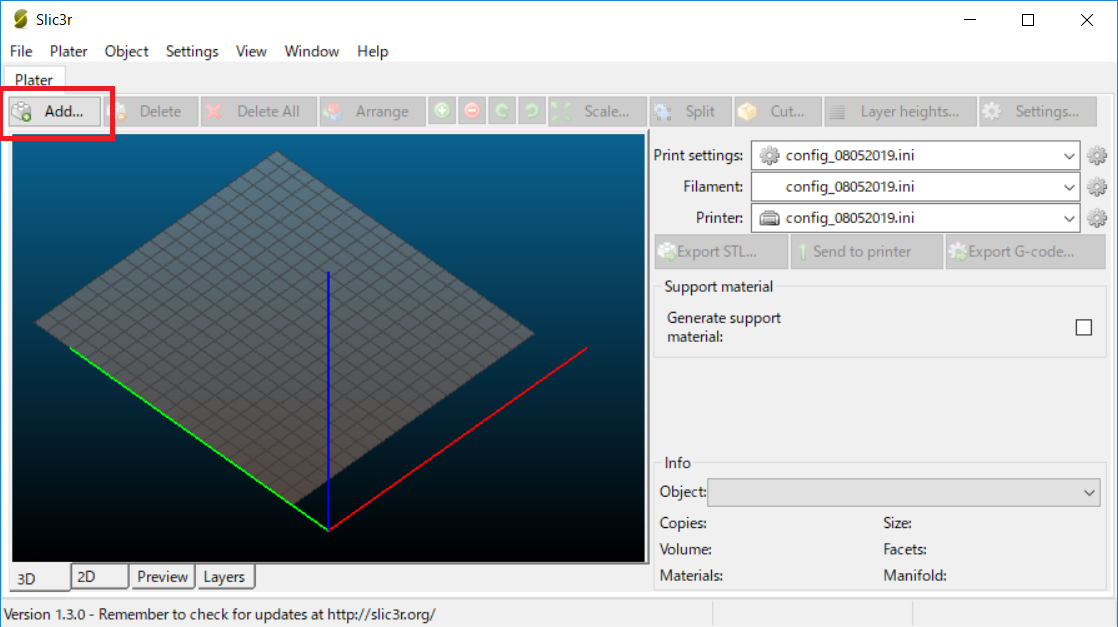Minimize the Slic3r window
Image resolution: width=1118 pixels, height=627 pixels.
coord(970,20)
